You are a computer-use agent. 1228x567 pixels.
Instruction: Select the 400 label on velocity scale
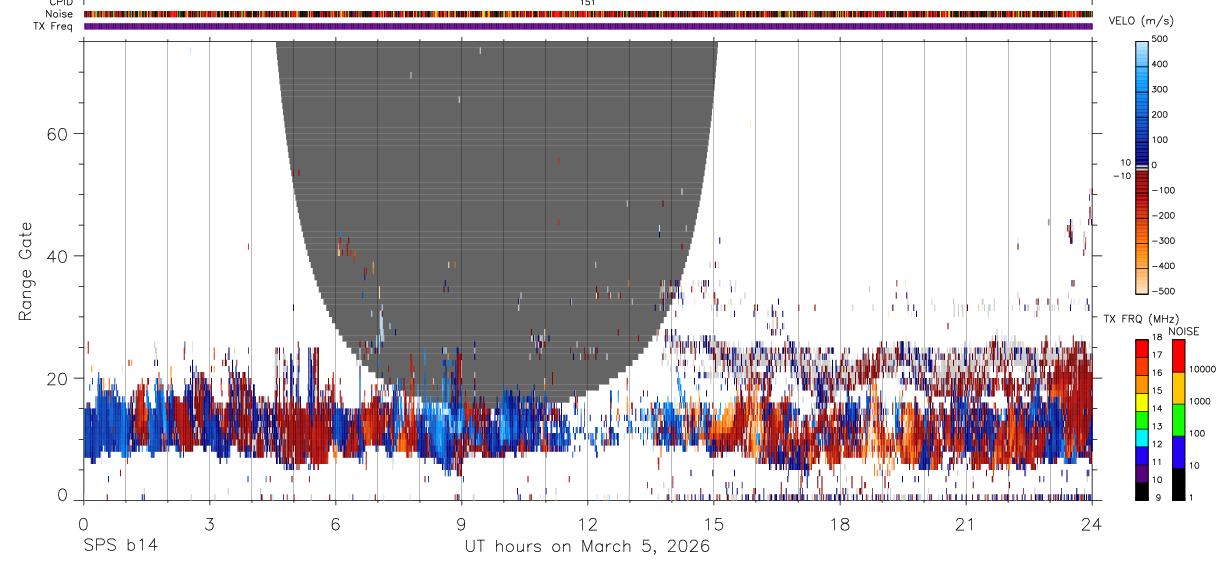(x=1161, y=64)
